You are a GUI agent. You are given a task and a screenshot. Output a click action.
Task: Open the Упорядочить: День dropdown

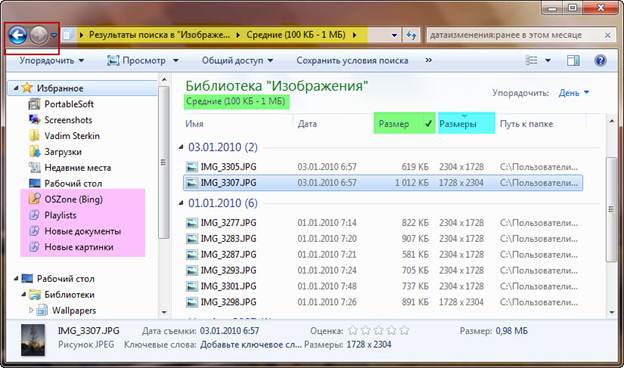pyautogui.click(x=573, y=93)
